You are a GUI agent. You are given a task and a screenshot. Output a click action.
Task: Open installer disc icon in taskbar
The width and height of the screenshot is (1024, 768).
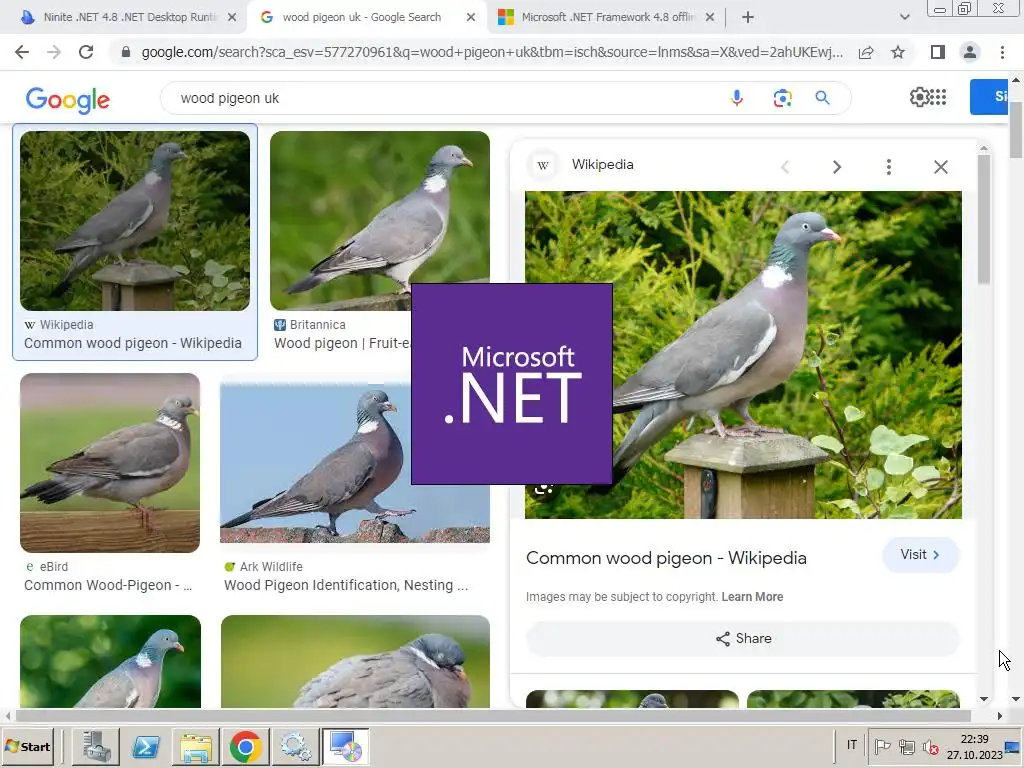[x=345, y=746]
